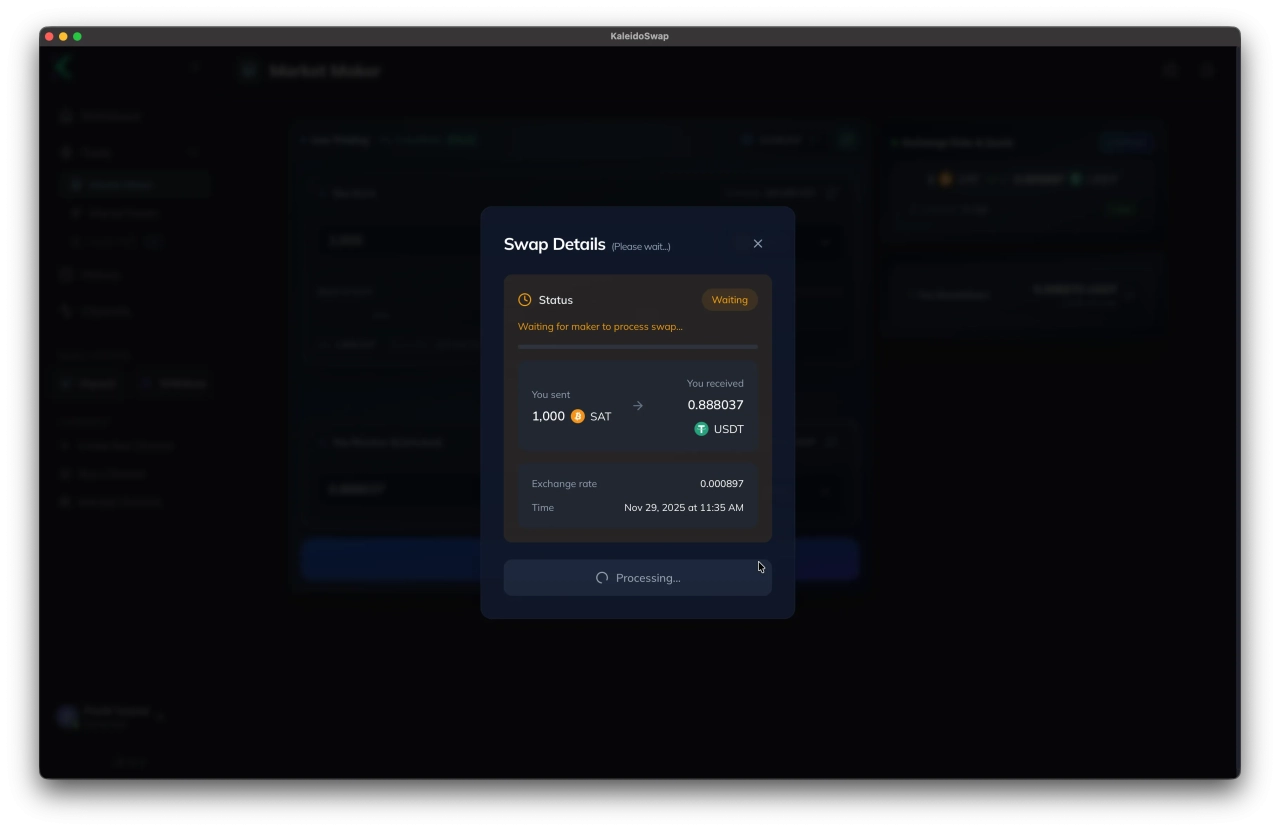Click the spinner icon in Processing button
This screenshot has height=831, width=1280.
tap(602, 578)
